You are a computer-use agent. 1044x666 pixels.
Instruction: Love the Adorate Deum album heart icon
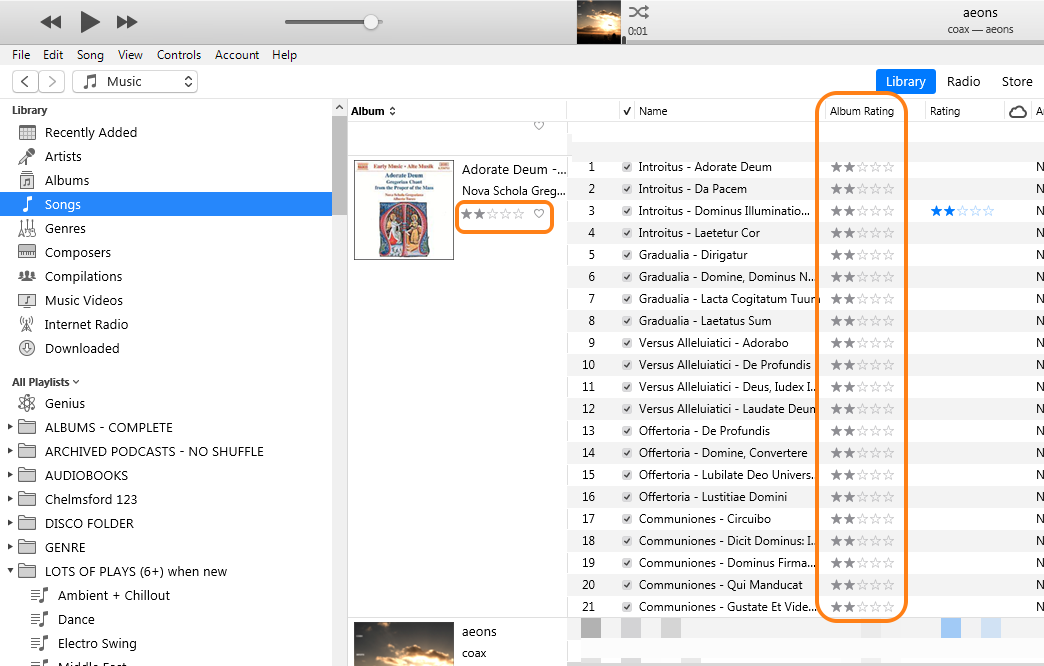[539, 214]
